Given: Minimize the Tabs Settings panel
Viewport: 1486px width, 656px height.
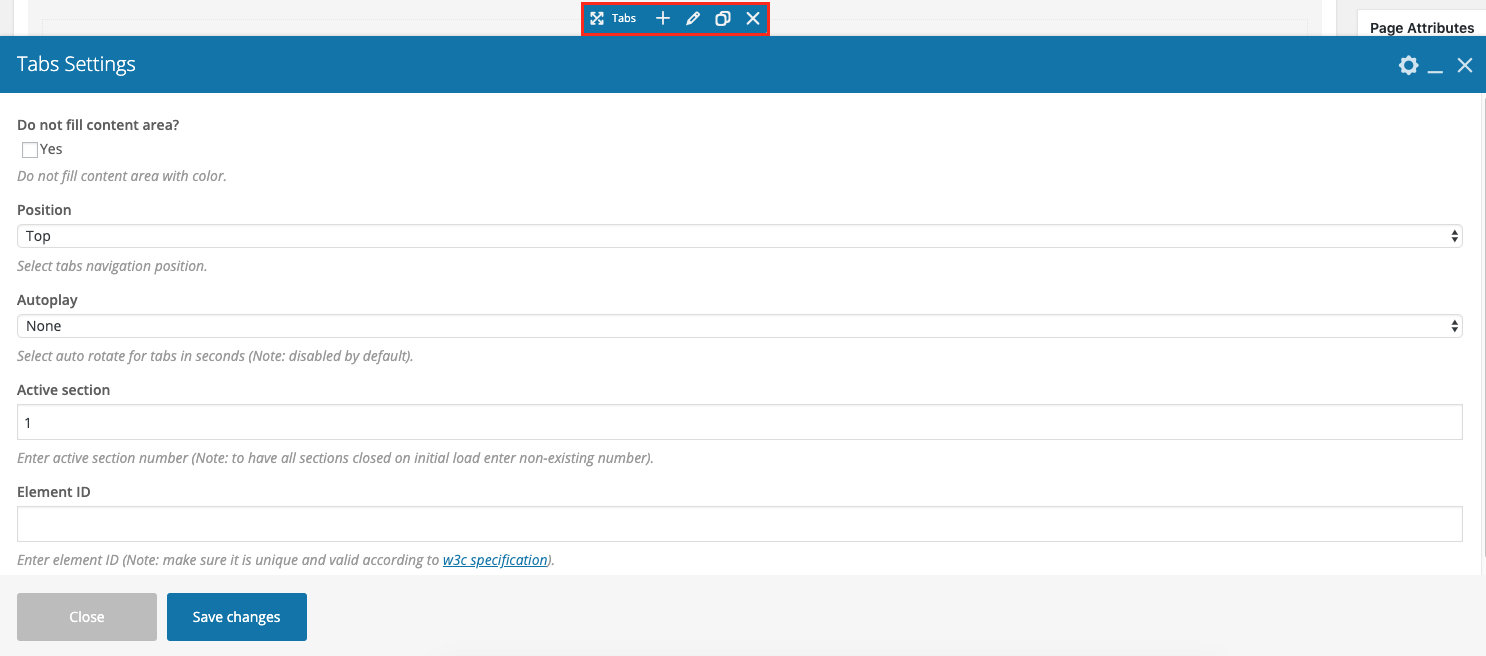Looking at the screenshot, I should pos(1435,66).
